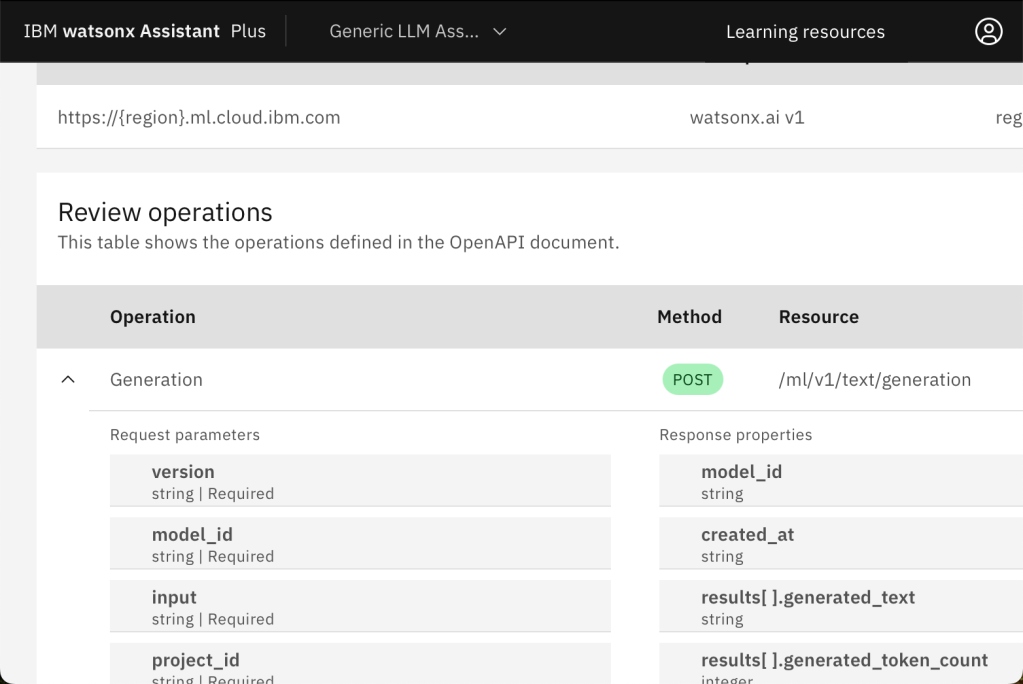Click the Resource column header

[818, 317]
